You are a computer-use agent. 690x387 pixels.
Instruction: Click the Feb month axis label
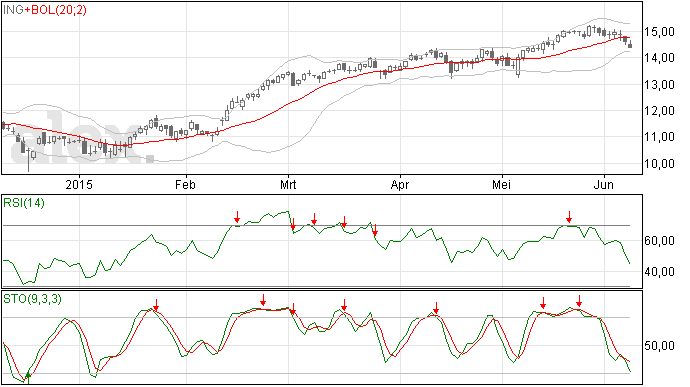(x=185, y=184)
